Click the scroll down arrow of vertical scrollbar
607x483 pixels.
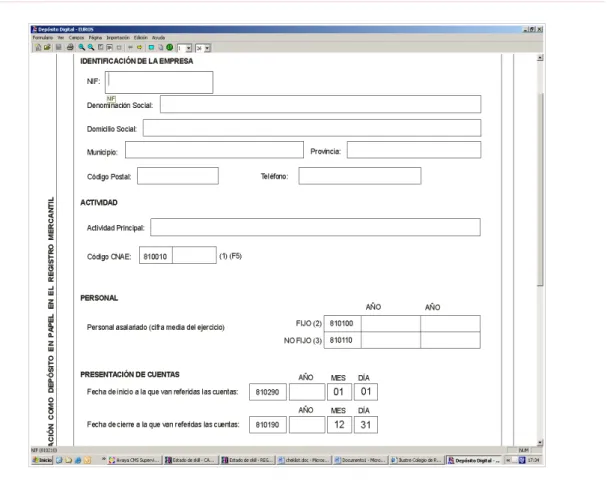(x=540, y=442)
